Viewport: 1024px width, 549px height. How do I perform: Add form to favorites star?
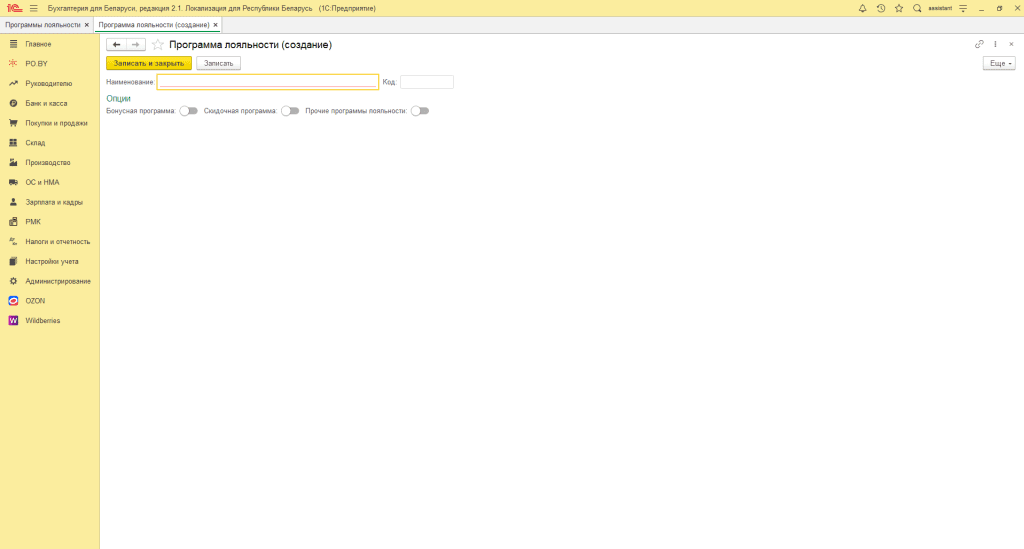click(157, 44)
